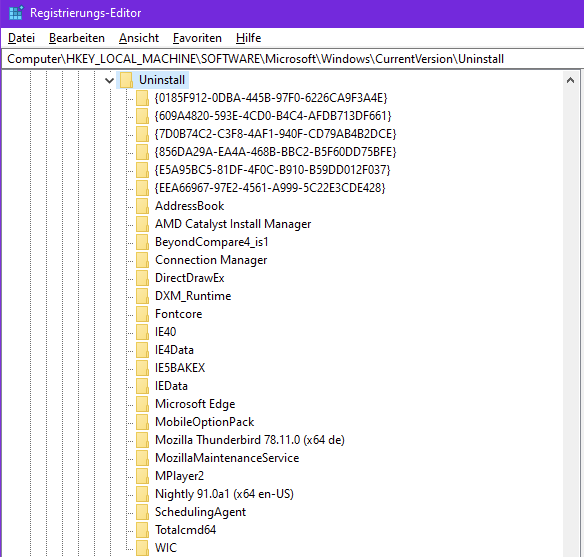Select the Connection Manager key

pyautogui.click(x=211, y=260)
